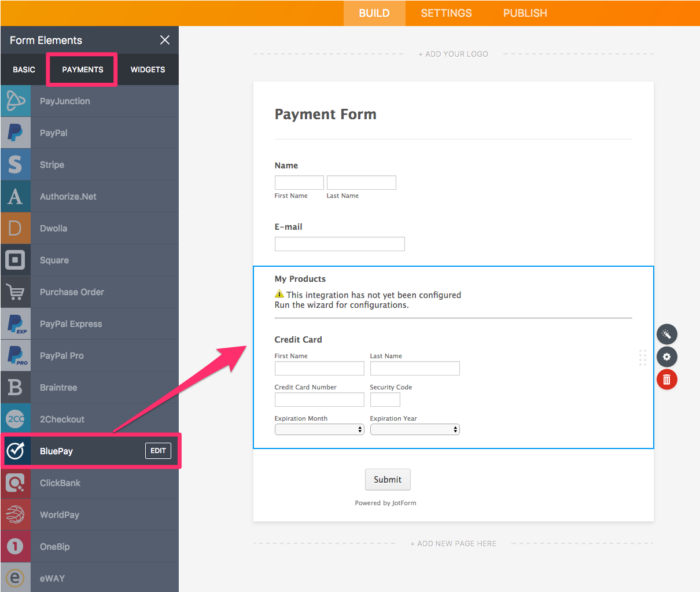Image resolution: width=700 pixels, height=592 pixels.
Task: Click Credit Card First Name field
Action: 319,368
